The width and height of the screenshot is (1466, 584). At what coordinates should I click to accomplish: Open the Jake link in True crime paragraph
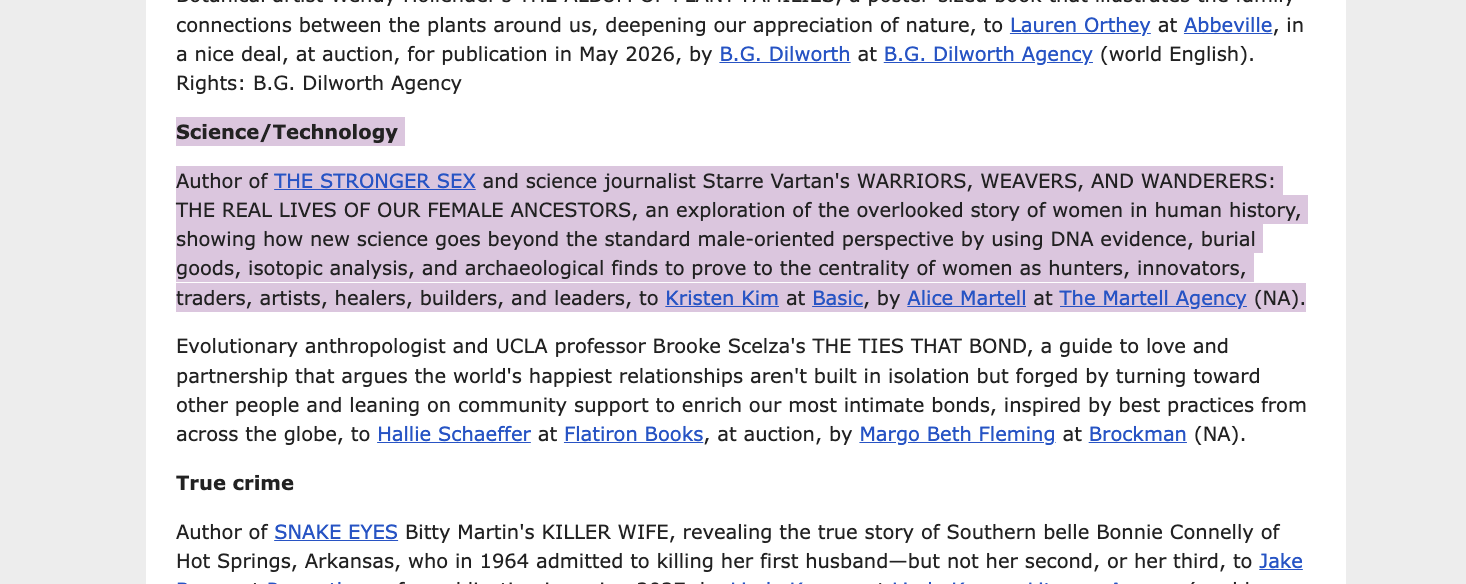[x=1280, y=561]
